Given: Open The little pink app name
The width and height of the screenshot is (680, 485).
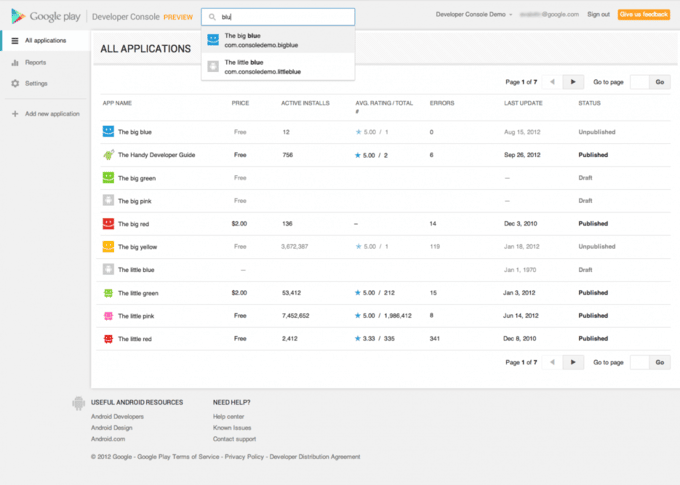Looking at the screenshot, I should (136, 316).
